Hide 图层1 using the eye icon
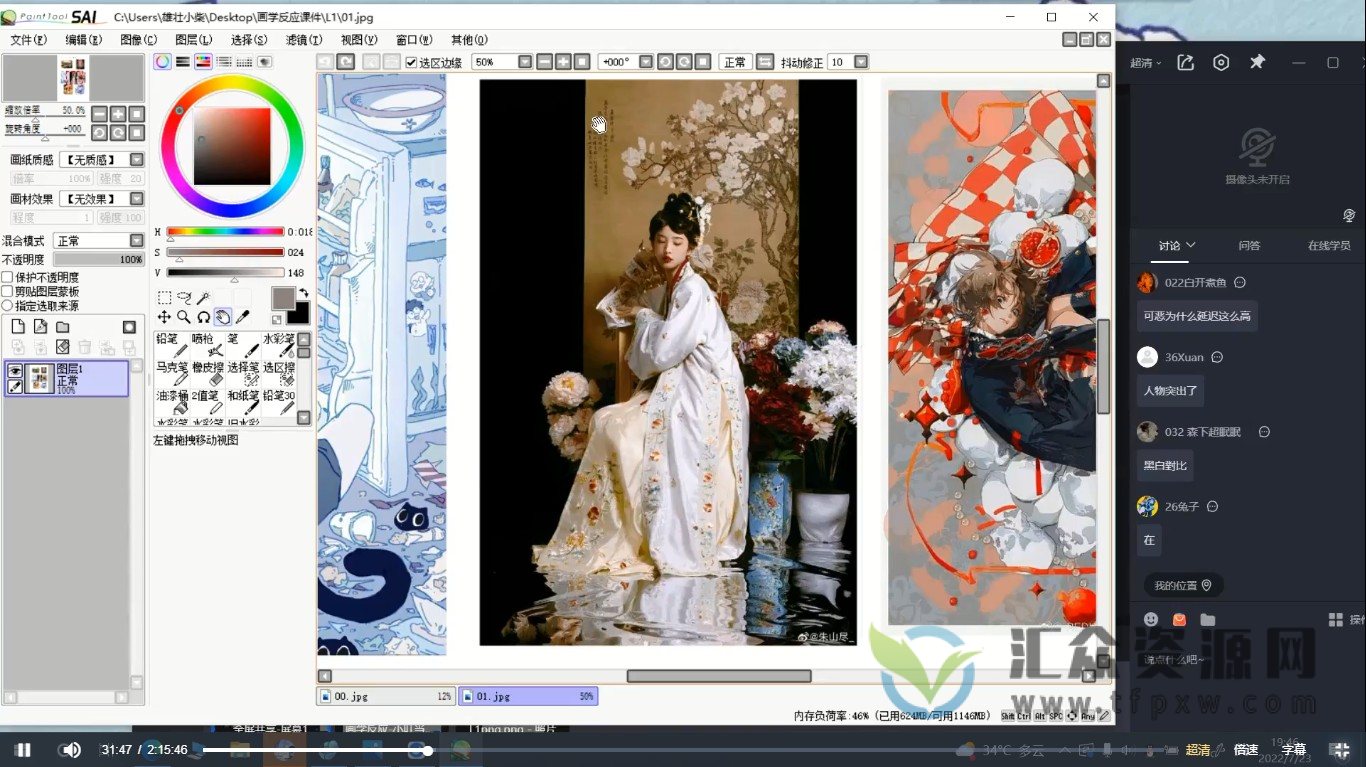 pyautogui.click(x=16, y=370)
